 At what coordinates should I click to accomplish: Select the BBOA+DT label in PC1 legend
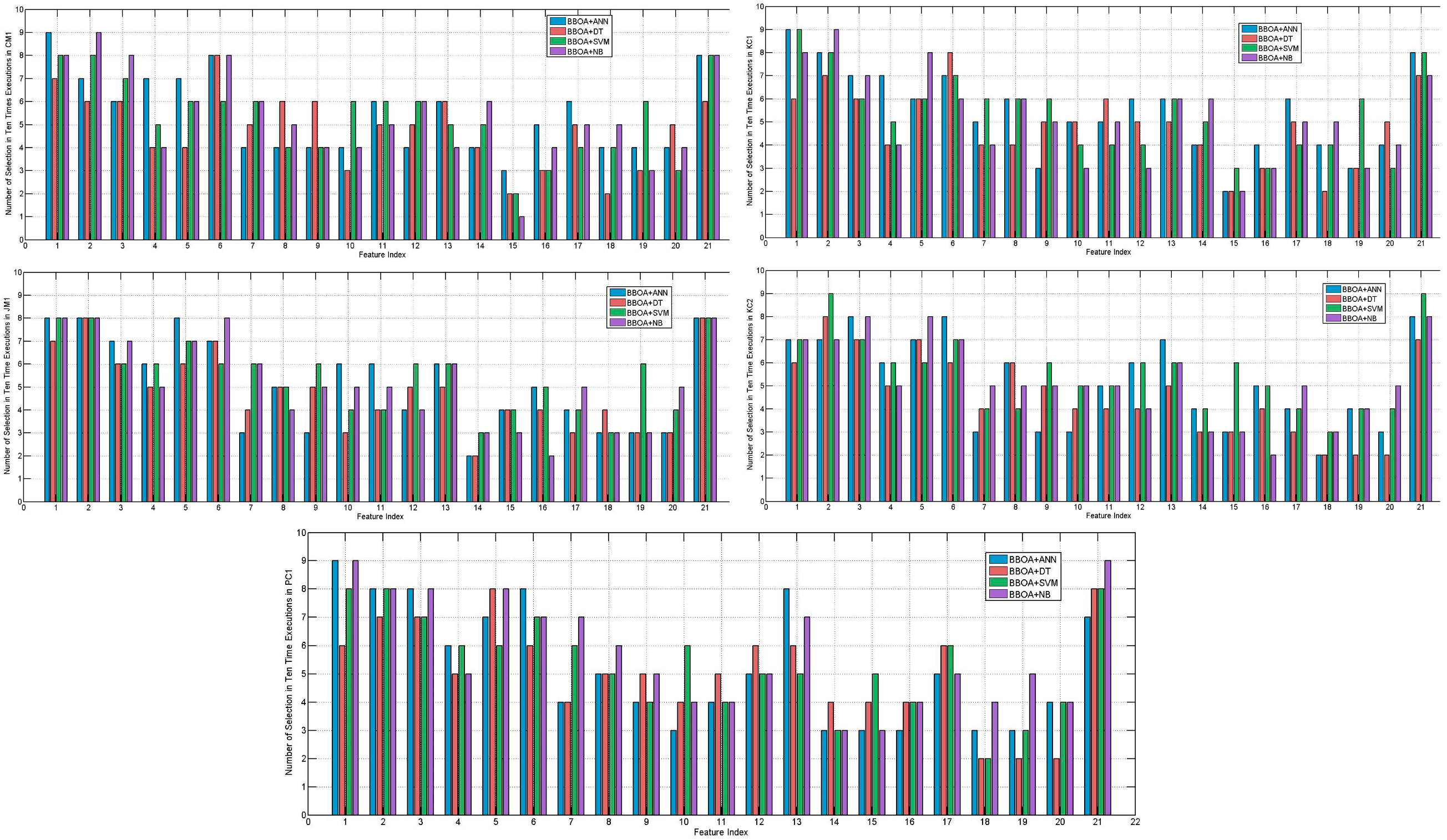pyautogui.click(x=1030, y=571)
